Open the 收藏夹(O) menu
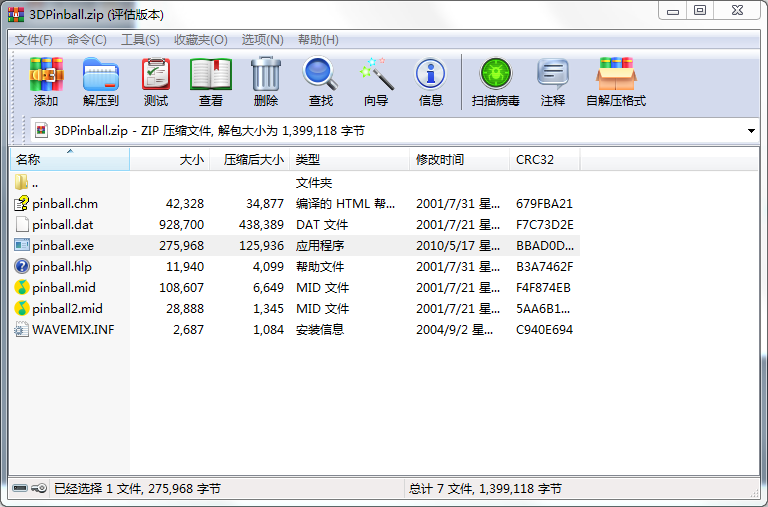This screenshot has width=768, height=507. pos(201,40)
